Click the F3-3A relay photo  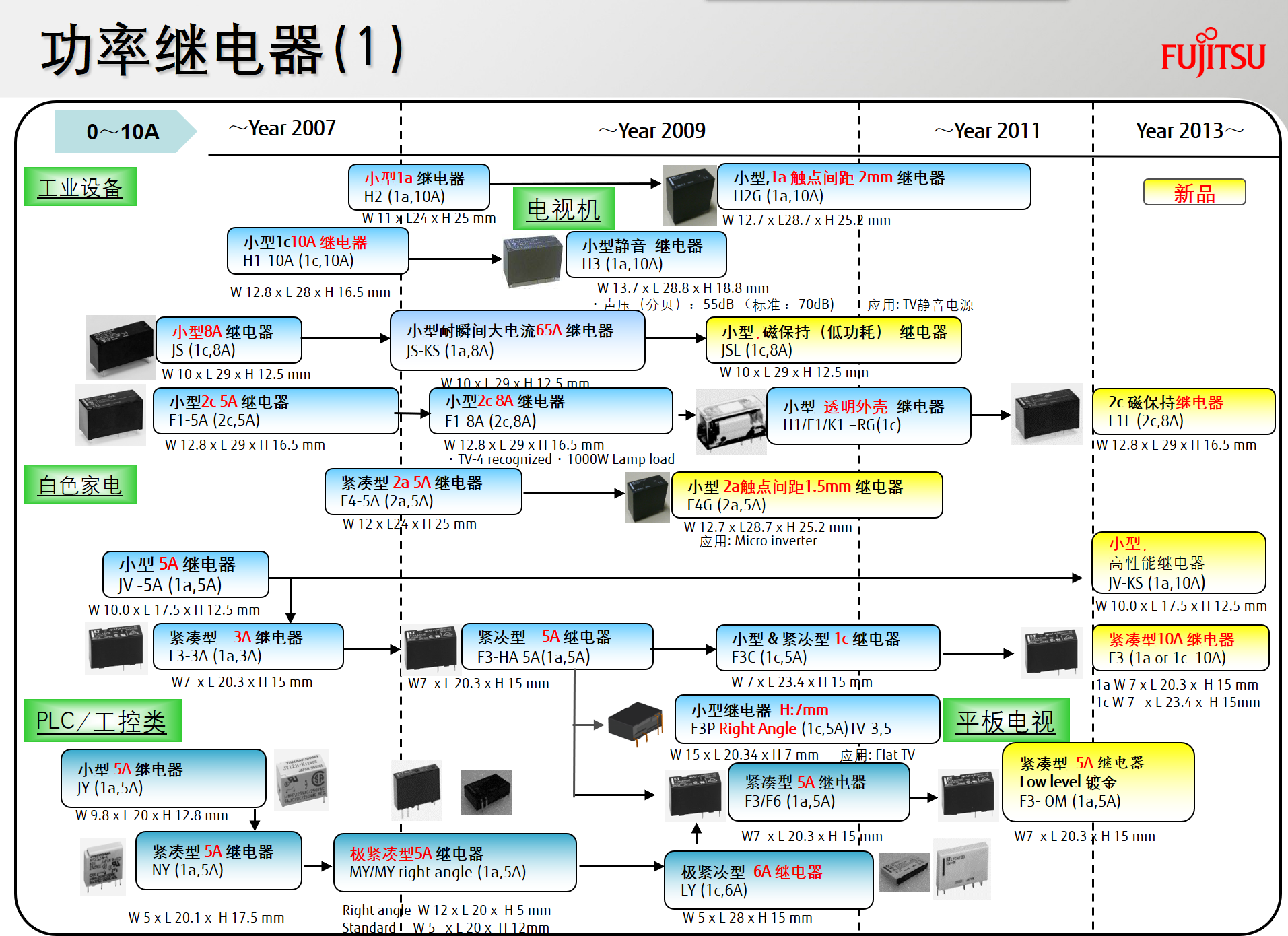pyautogui.click(x=116, y=648)
